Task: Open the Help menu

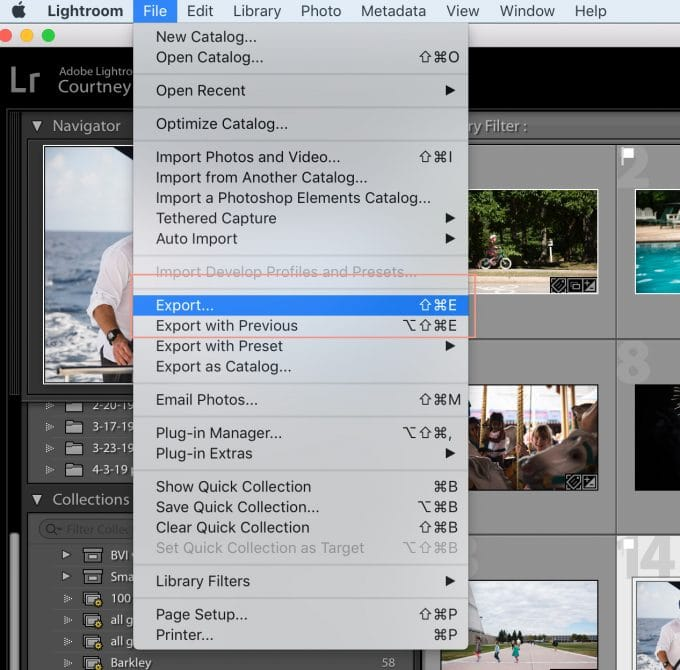Action: 590,11
